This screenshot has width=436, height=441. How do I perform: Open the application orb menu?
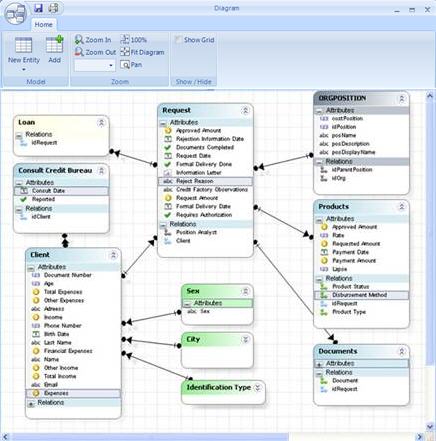click(x=16, y=14)
